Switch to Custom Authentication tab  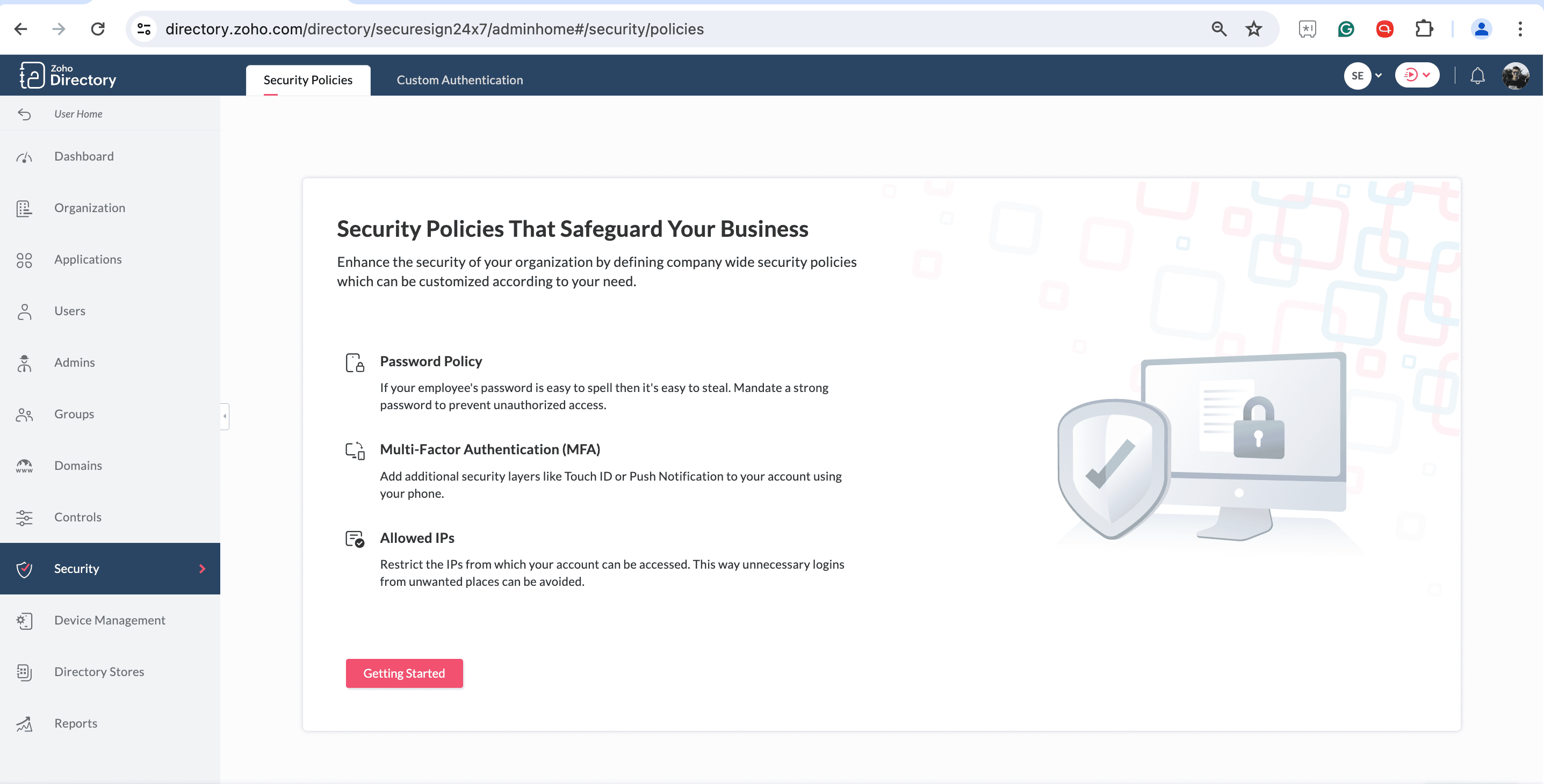[459, 79]
